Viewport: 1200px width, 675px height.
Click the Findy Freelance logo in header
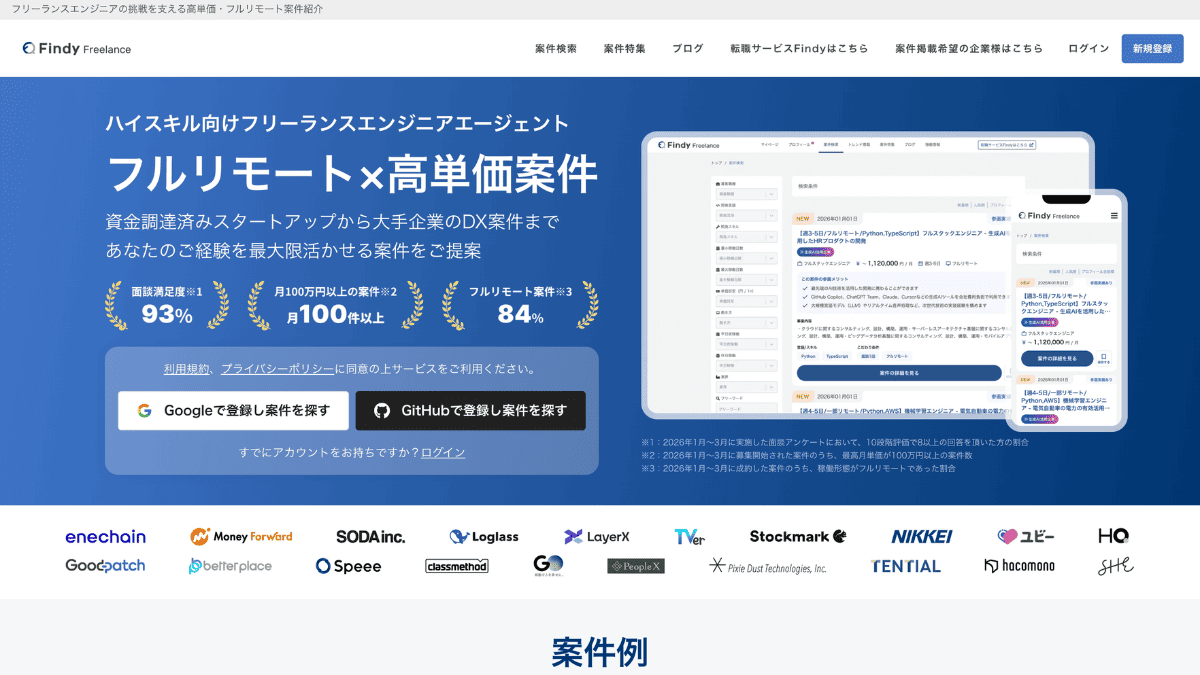(77, 48)
